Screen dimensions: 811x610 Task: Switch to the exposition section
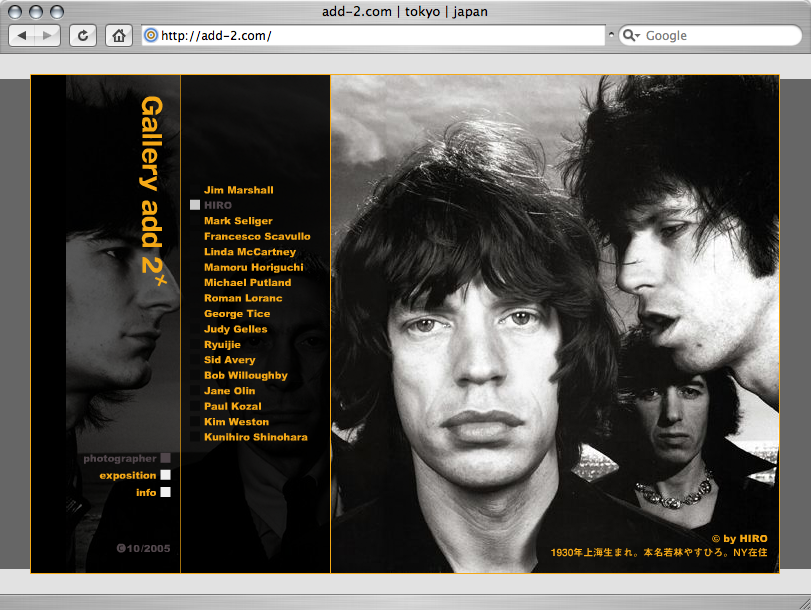coord(128,475)
